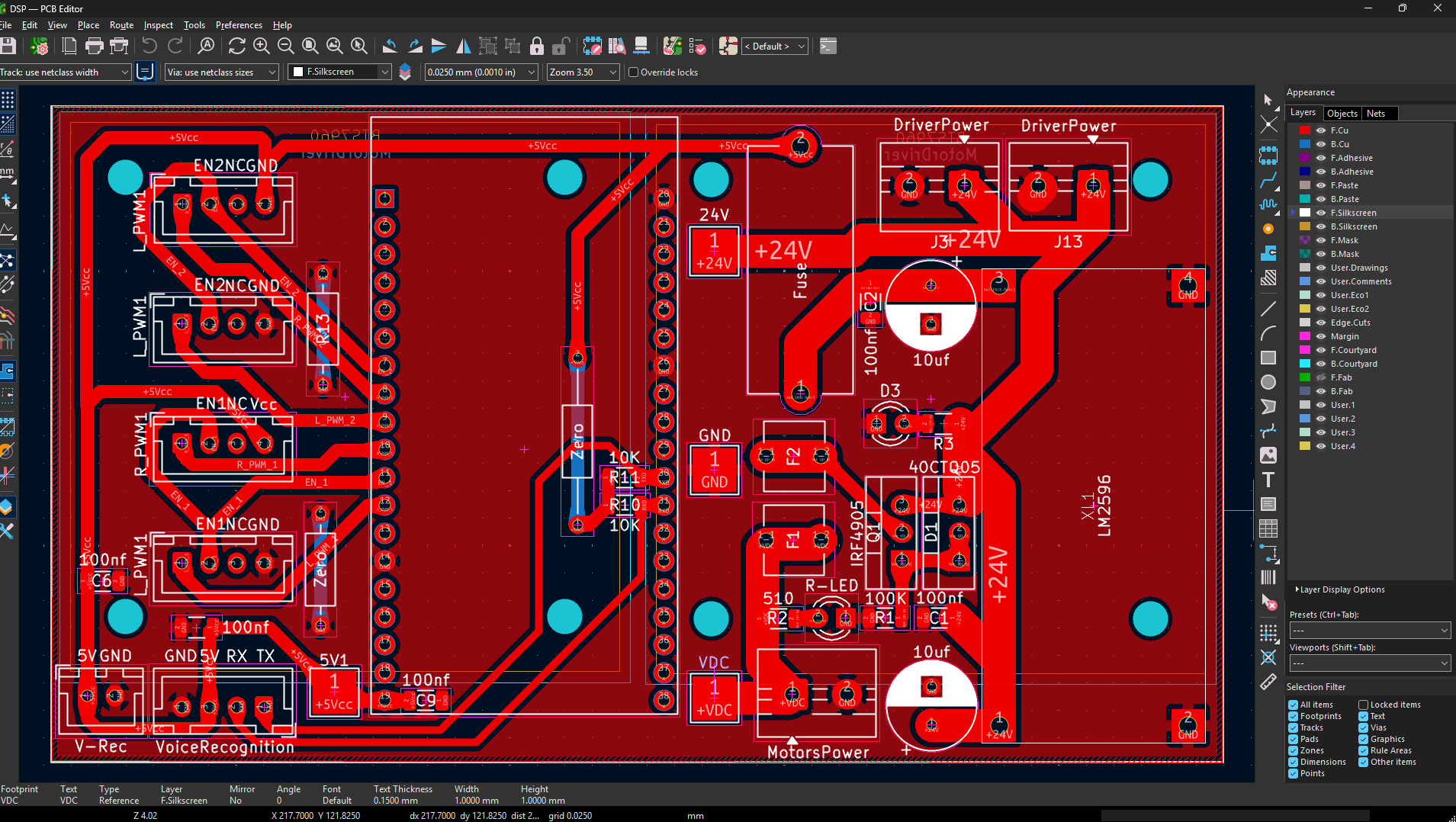Click the B.Silkscreen color swatch
This screenshot has height=822, width=1456.
pos(1305,226)
